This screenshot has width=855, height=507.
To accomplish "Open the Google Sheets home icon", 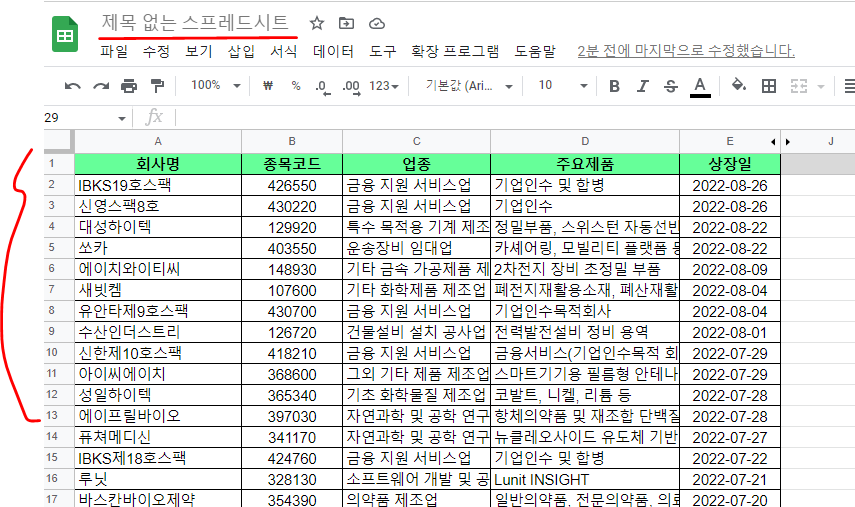I will click(x=65, y=34).
